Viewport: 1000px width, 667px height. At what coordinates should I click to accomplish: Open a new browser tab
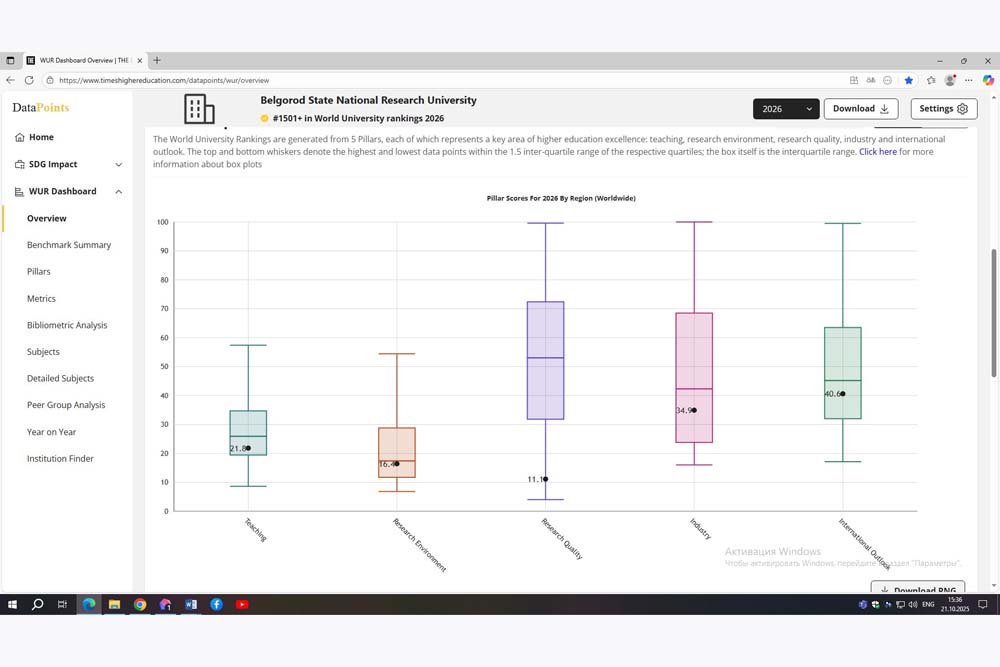(157, 60)
